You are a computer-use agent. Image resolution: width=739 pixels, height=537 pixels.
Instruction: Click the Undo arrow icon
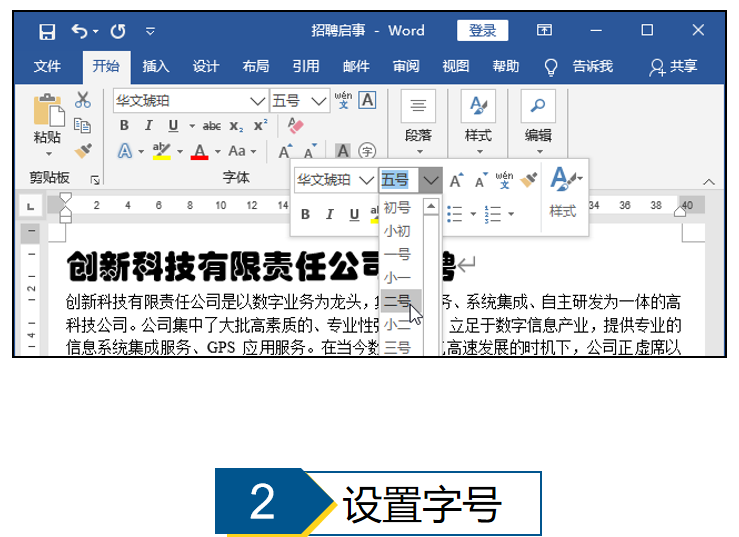[x=80, y=32]
